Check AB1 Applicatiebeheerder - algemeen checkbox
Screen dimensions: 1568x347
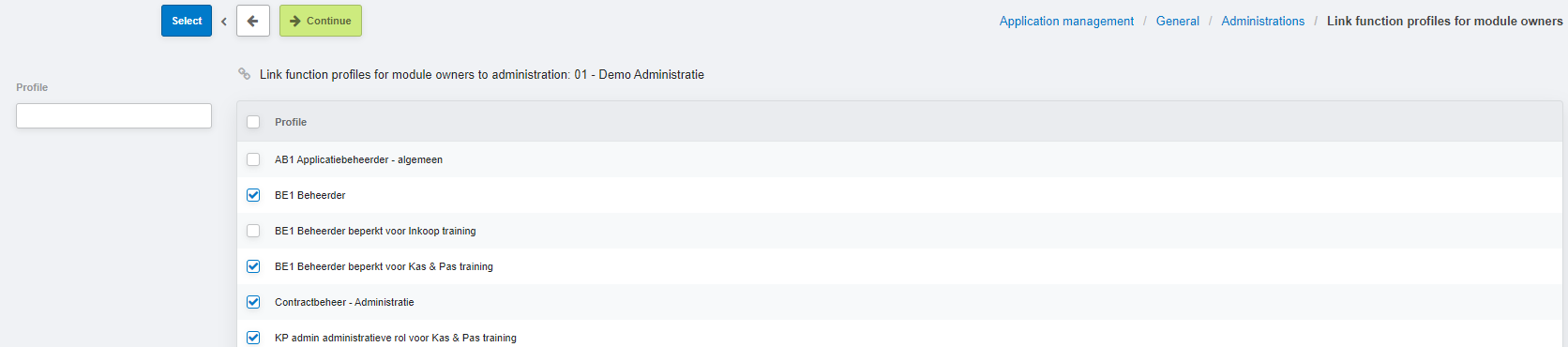point(253,159)
